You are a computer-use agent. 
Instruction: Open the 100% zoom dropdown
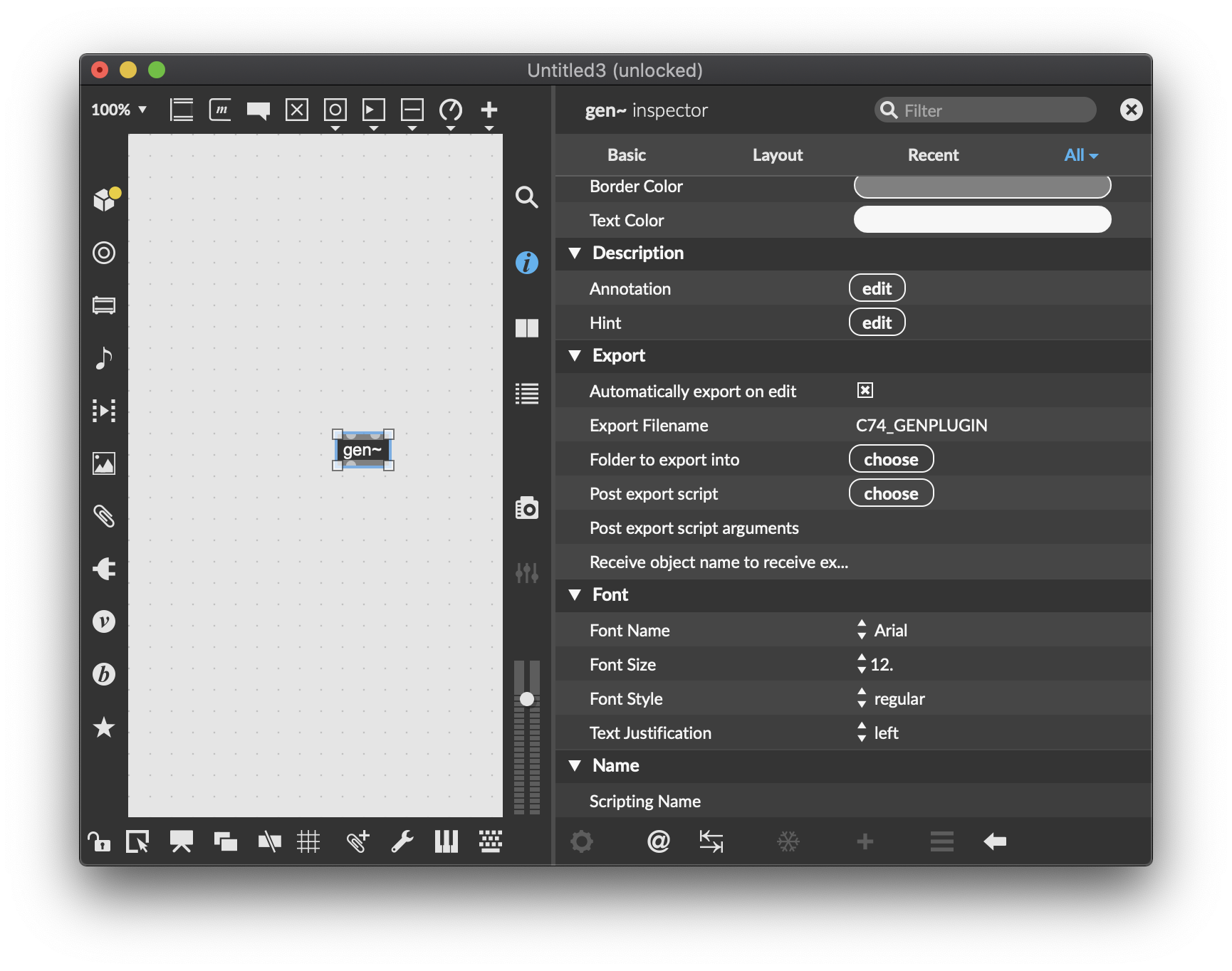tap(119, 110)
